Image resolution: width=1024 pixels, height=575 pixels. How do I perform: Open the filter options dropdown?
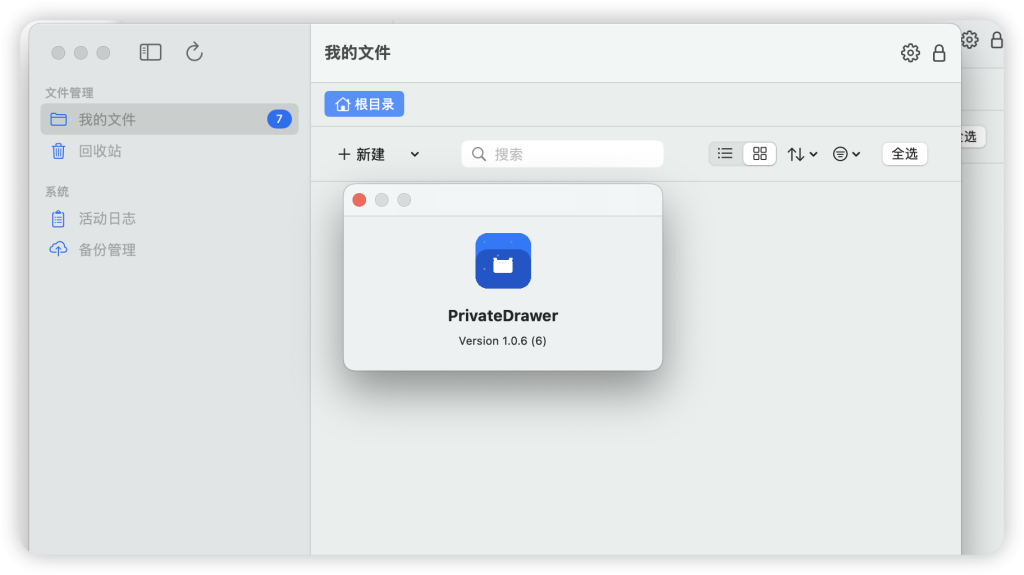pyautogui.click(x=846, y=154)
